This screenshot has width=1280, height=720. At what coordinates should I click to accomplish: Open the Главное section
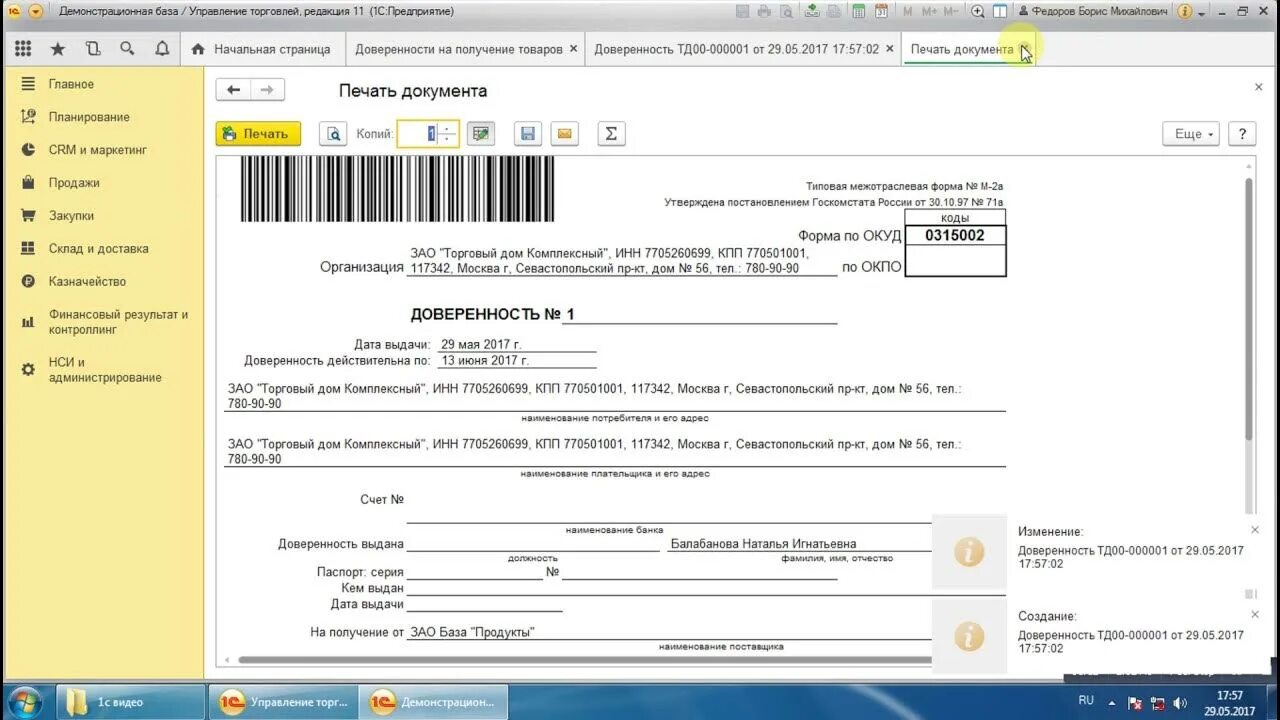71,84
